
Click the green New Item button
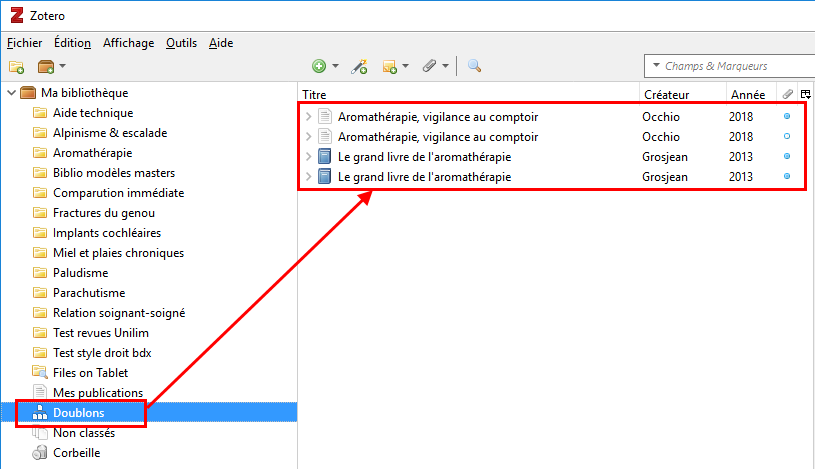[319, 67]
